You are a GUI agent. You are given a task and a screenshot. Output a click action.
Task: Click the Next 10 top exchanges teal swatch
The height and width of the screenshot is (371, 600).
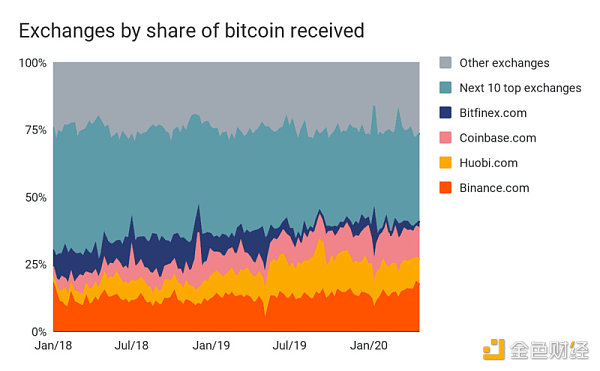click(x=445, y=88)
